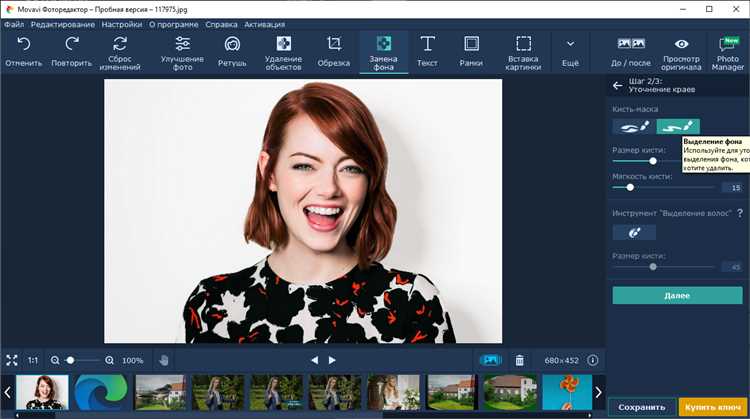This screenshot has height=419, width=750.
Task: Toggle Просмотр оригинала eye view
Action: pos(681,53)
